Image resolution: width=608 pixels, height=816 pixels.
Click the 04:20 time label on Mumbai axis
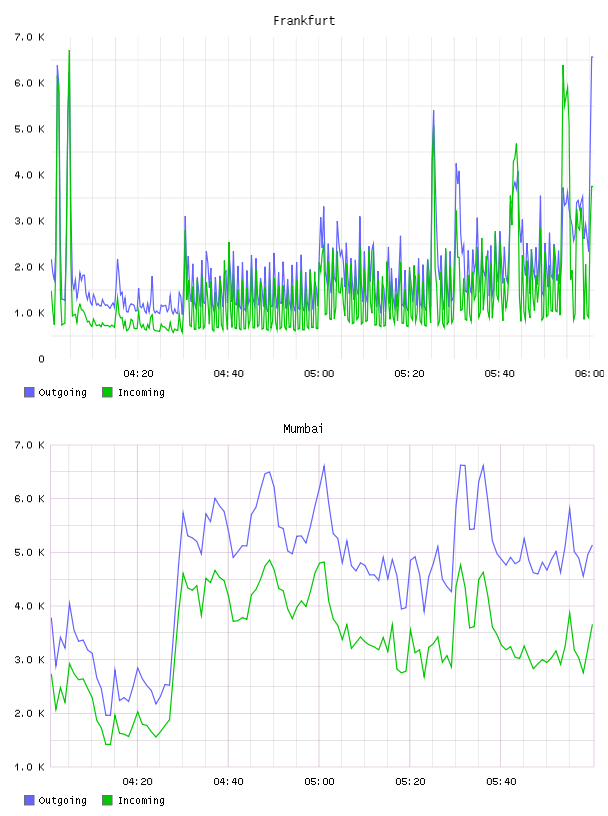coord(138,782)
